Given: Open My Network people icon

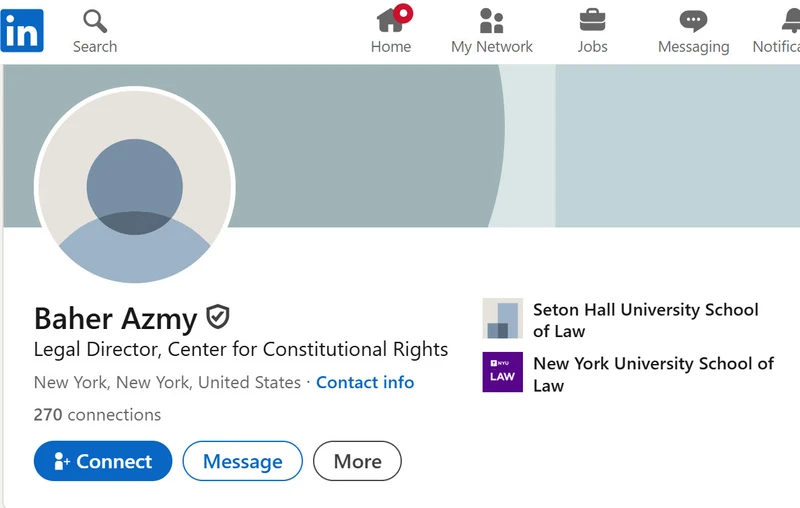Looking at the screenshot, I should pyautogui.click(x=491, y=20).
